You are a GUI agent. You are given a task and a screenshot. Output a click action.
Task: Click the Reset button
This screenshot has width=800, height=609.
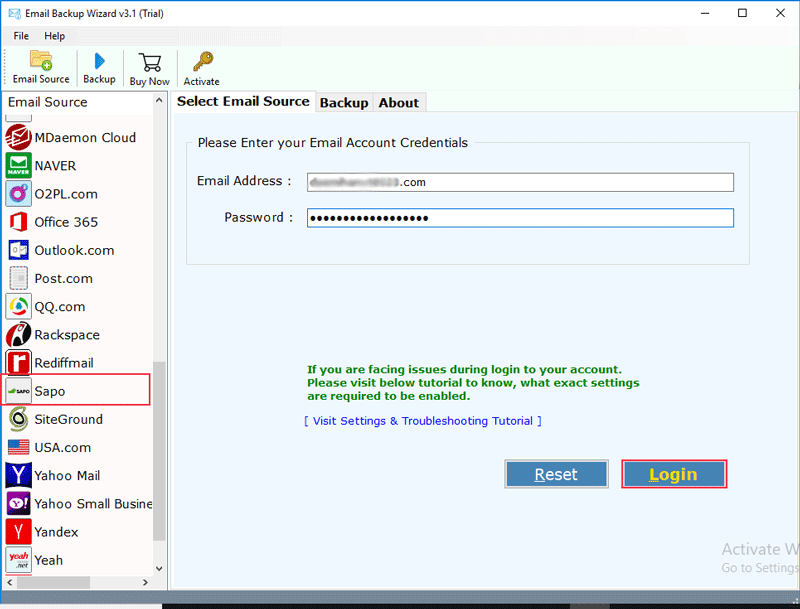556,474
